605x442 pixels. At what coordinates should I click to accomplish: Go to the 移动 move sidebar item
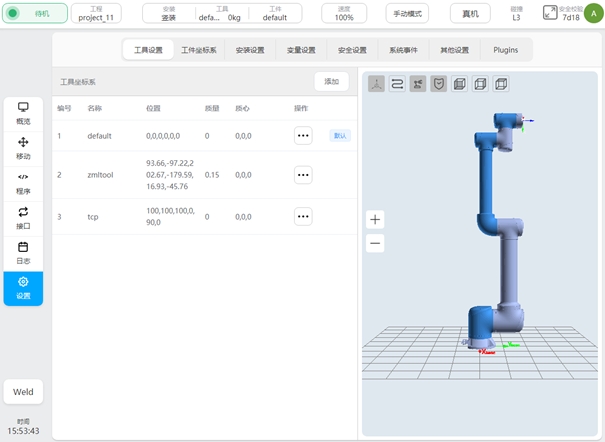pos(23,148)
